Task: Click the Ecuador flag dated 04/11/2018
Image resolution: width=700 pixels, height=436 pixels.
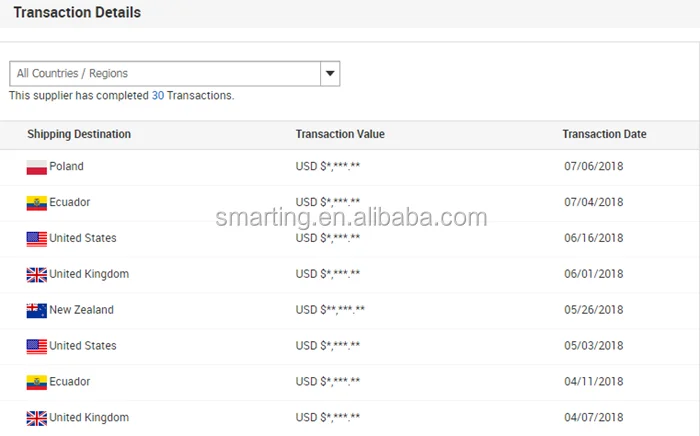Action: click(37, 383)
